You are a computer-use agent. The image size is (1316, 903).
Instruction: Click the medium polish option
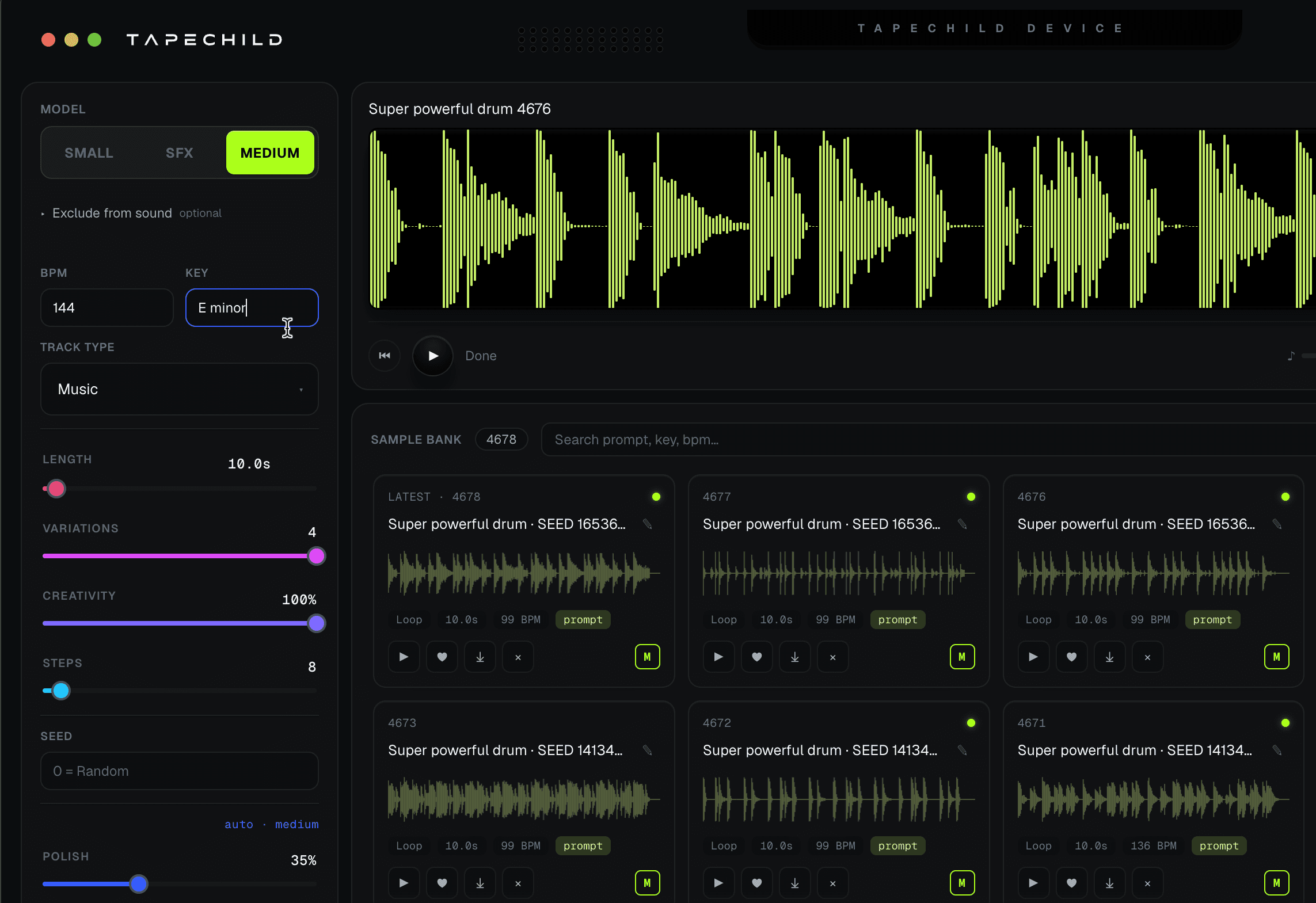(x=296, y=824)
